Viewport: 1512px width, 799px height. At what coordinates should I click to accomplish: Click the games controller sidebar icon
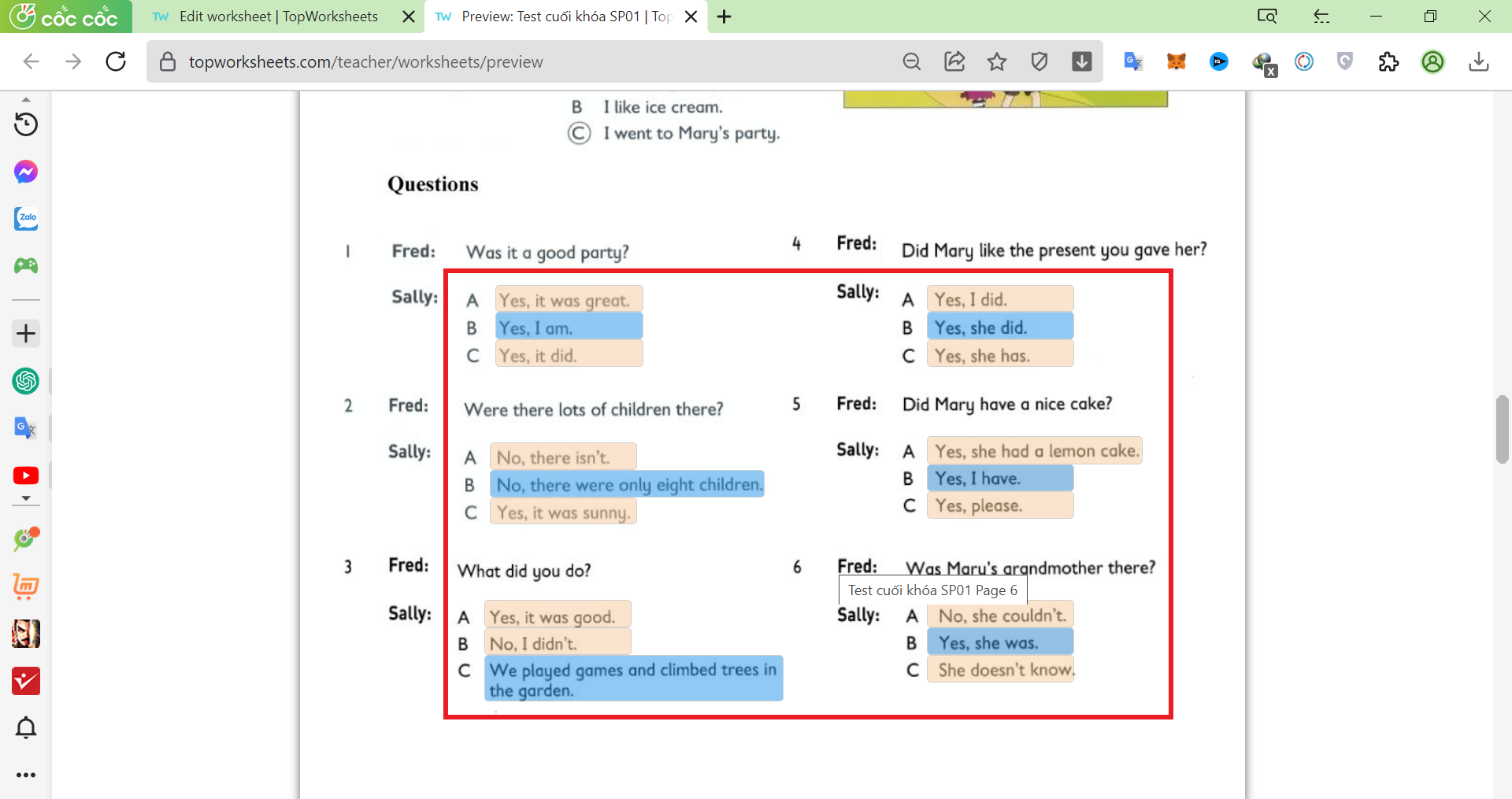pyautogui.click(x=26, y=266)
